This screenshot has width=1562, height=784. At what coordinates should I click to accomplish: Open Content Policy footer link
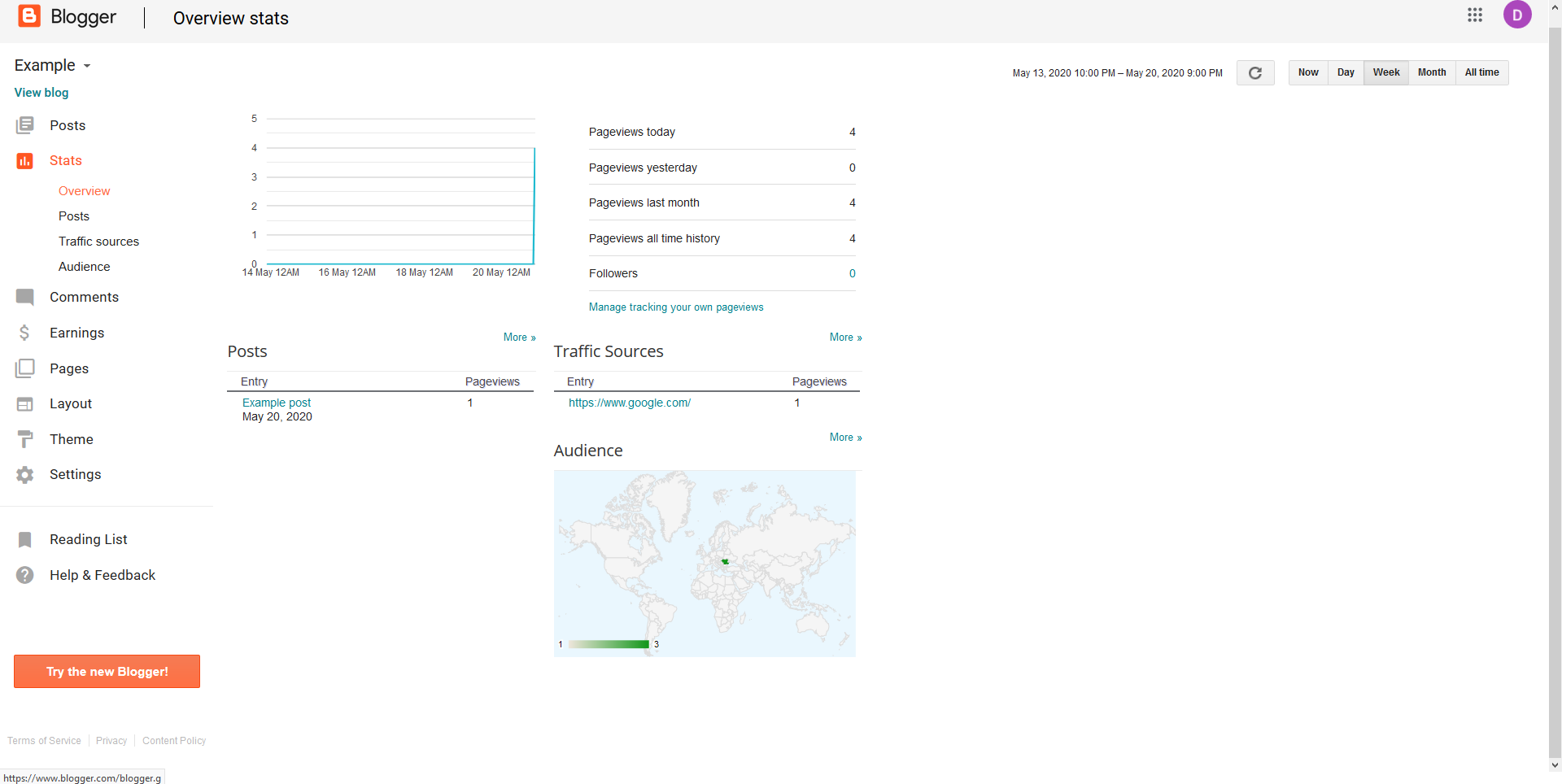pyautogui.click(x=174, y=741)
